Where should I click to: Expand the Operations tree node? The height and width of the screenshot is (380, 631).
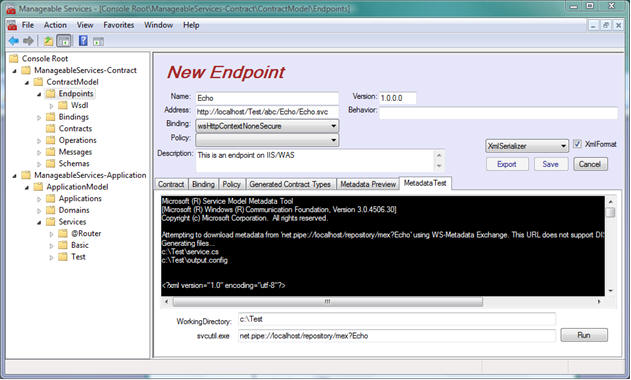39,141
